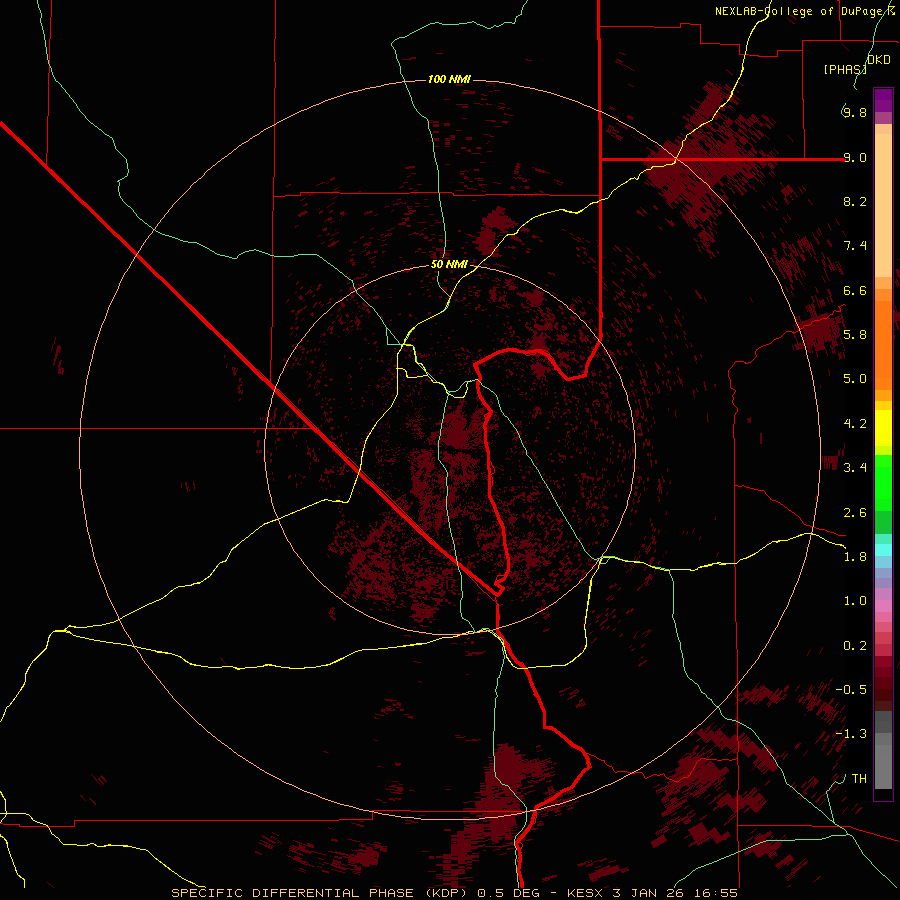The image size is (900, 900).
Task: Click the 100 NMI range ring label
Action: 449,79
